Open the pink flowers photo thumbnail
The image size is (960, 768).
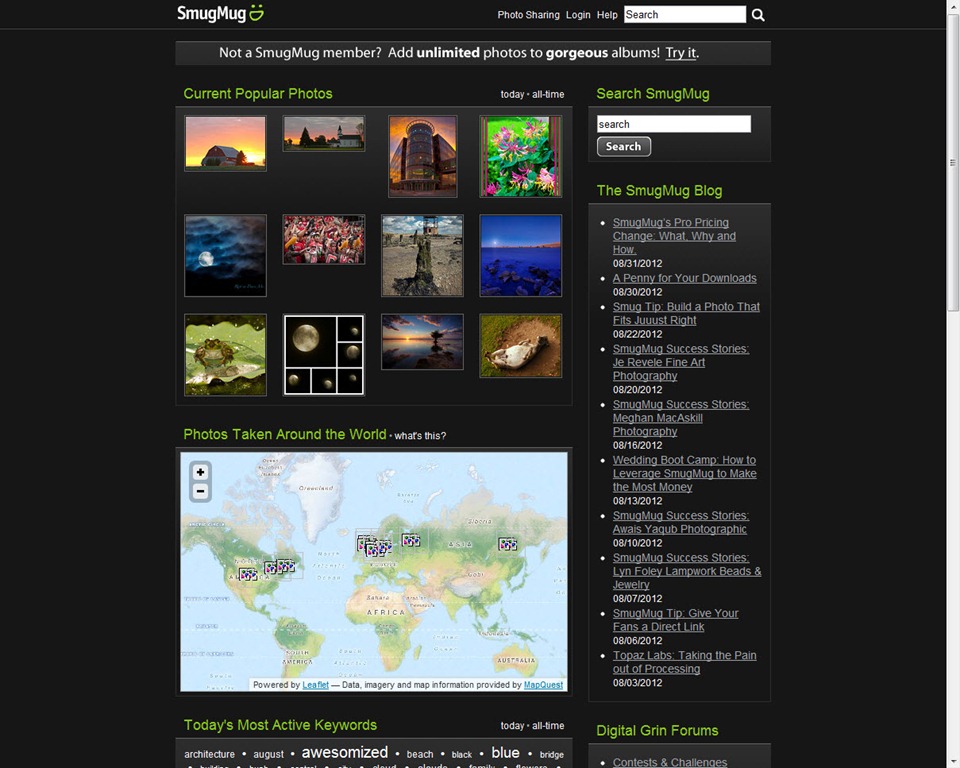click(x=520, y=157)
